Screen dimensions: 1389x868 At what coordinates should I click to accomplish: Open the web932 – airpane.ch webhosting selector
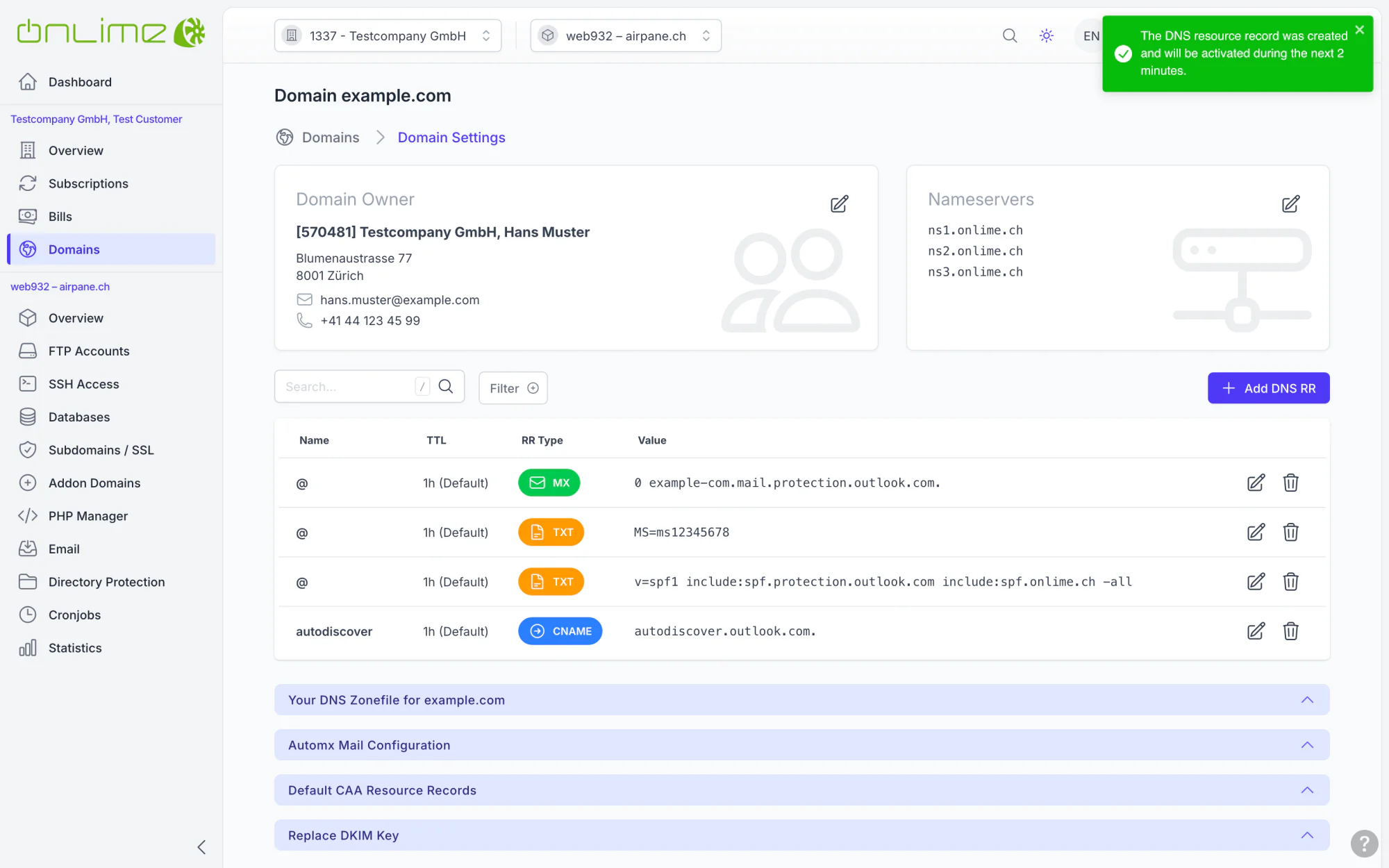tap(626, 35)
